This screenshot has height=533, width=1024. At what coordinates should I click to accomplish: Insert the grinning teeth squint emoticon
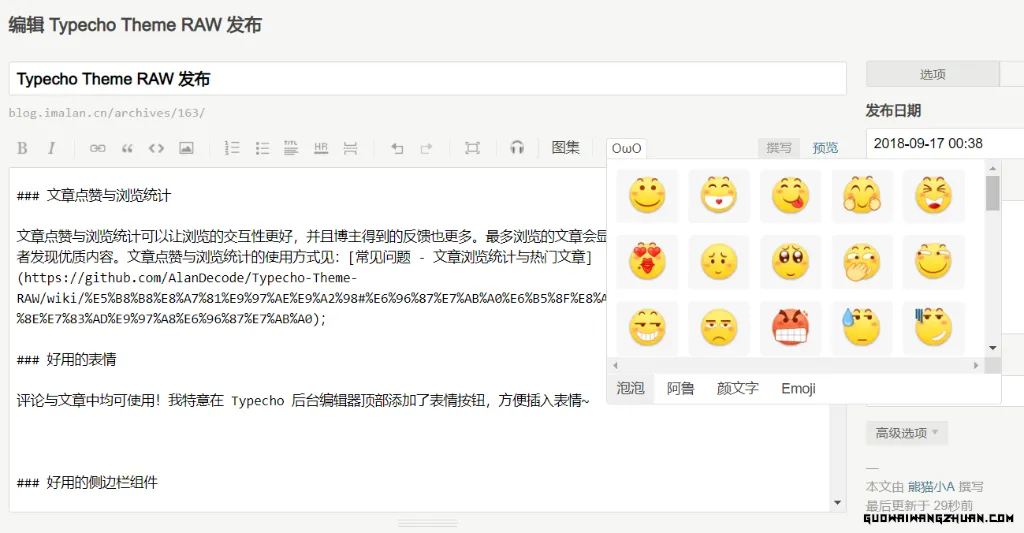tap(647, 327)
